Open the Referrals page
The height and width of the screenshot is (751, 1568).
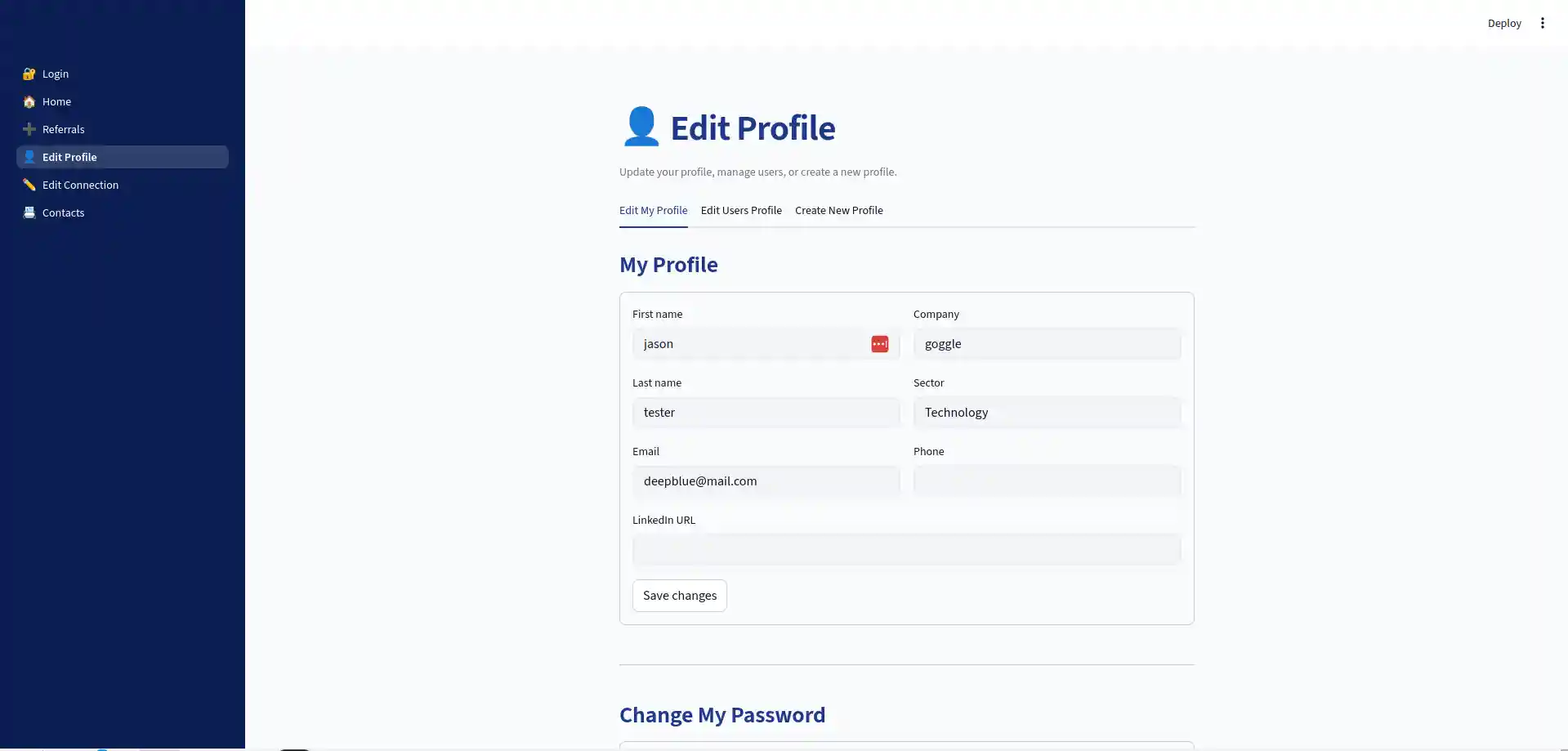point(63,129)
